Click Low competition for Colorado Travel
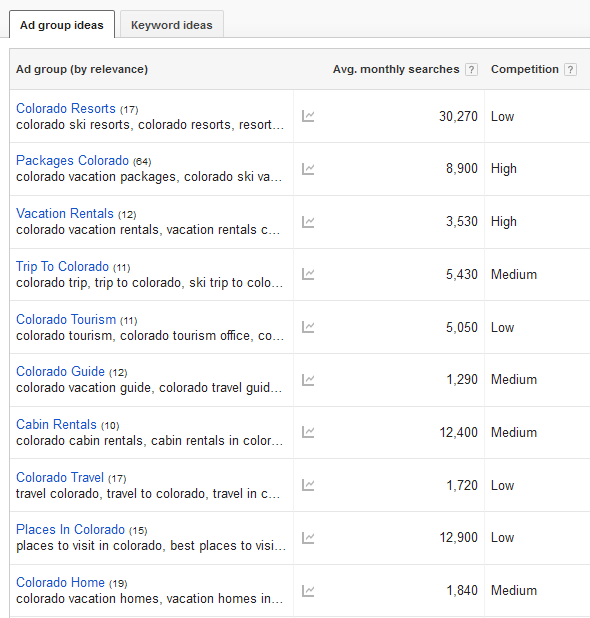The height and width of the screenshot is (618, 590). point(502,485)
